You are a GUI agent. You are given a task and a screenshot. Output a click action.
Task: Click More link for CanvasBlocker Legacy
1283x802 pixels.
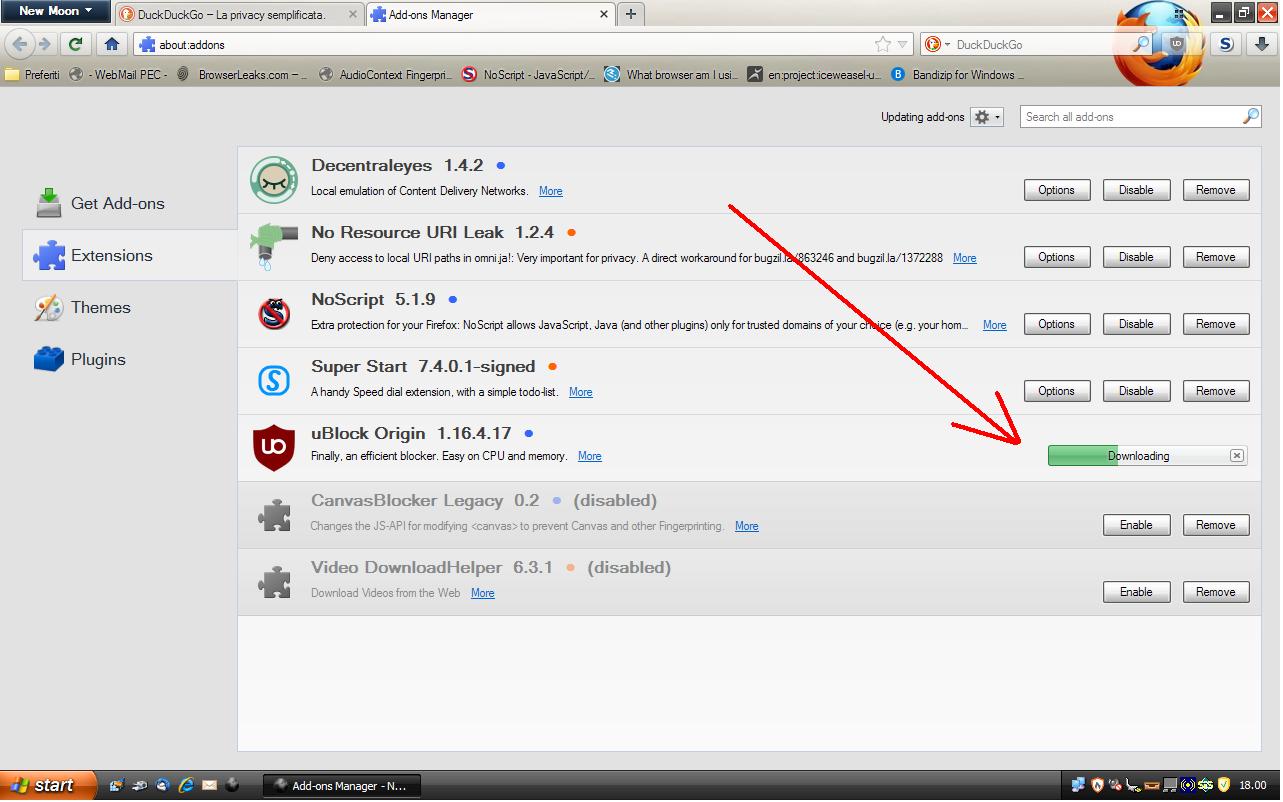[747, 526]
